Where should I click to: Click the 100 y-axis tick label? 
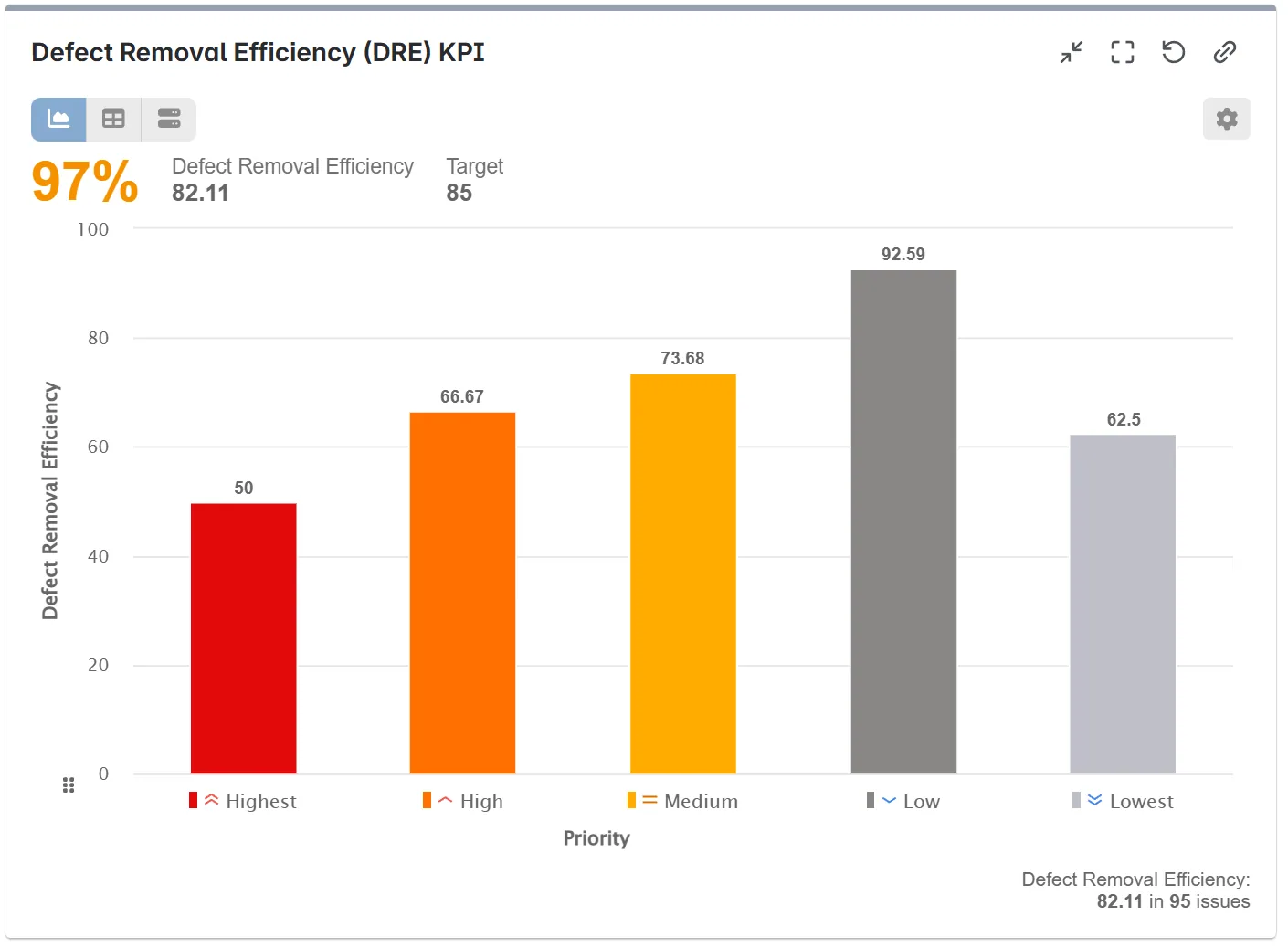93,229
